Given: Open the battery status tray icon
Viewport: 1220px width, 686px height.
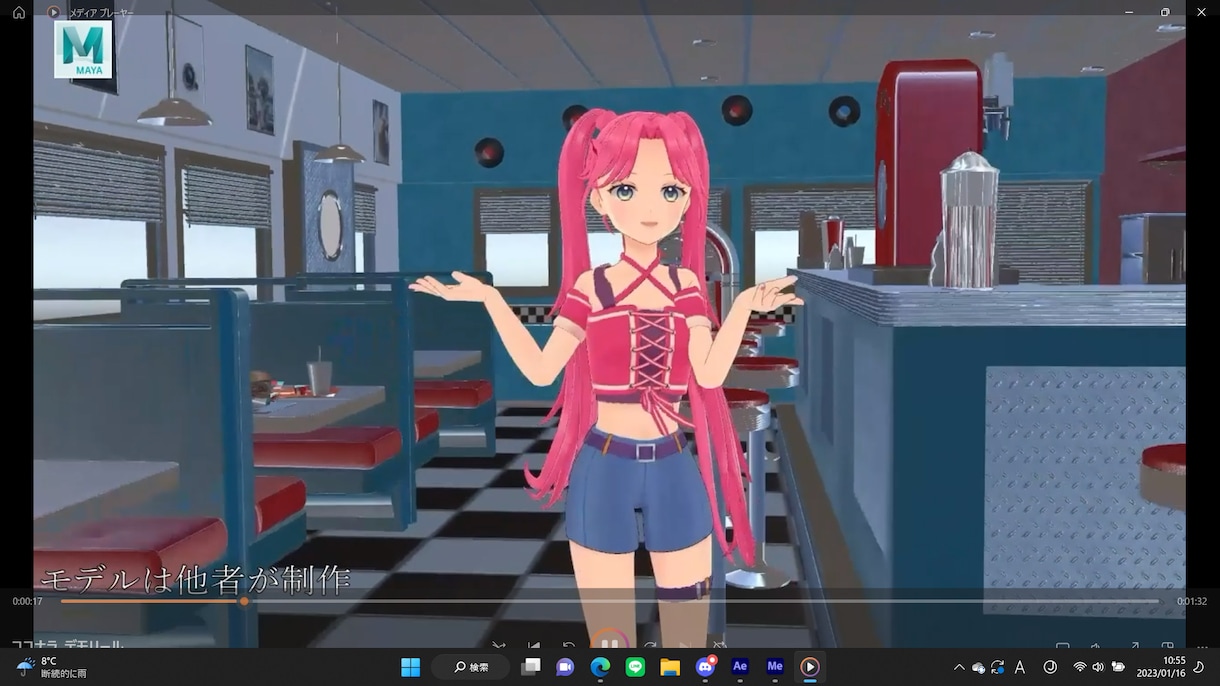Looking at the screenshot, I should coord(1118,667).
